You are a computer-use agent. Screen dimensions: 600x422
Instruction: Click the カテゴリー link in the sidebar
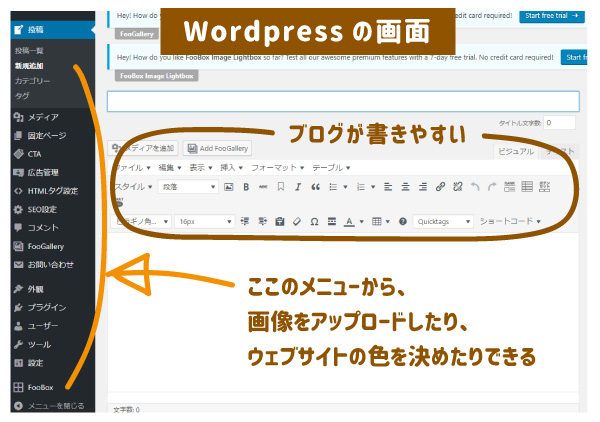[34, 80]
